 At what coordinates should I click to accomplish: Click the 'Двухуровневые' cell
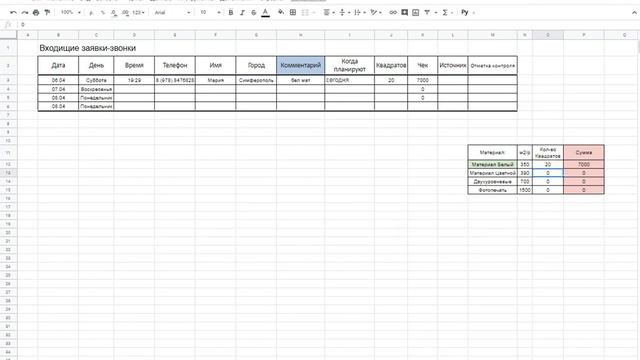tap(492, 182)
